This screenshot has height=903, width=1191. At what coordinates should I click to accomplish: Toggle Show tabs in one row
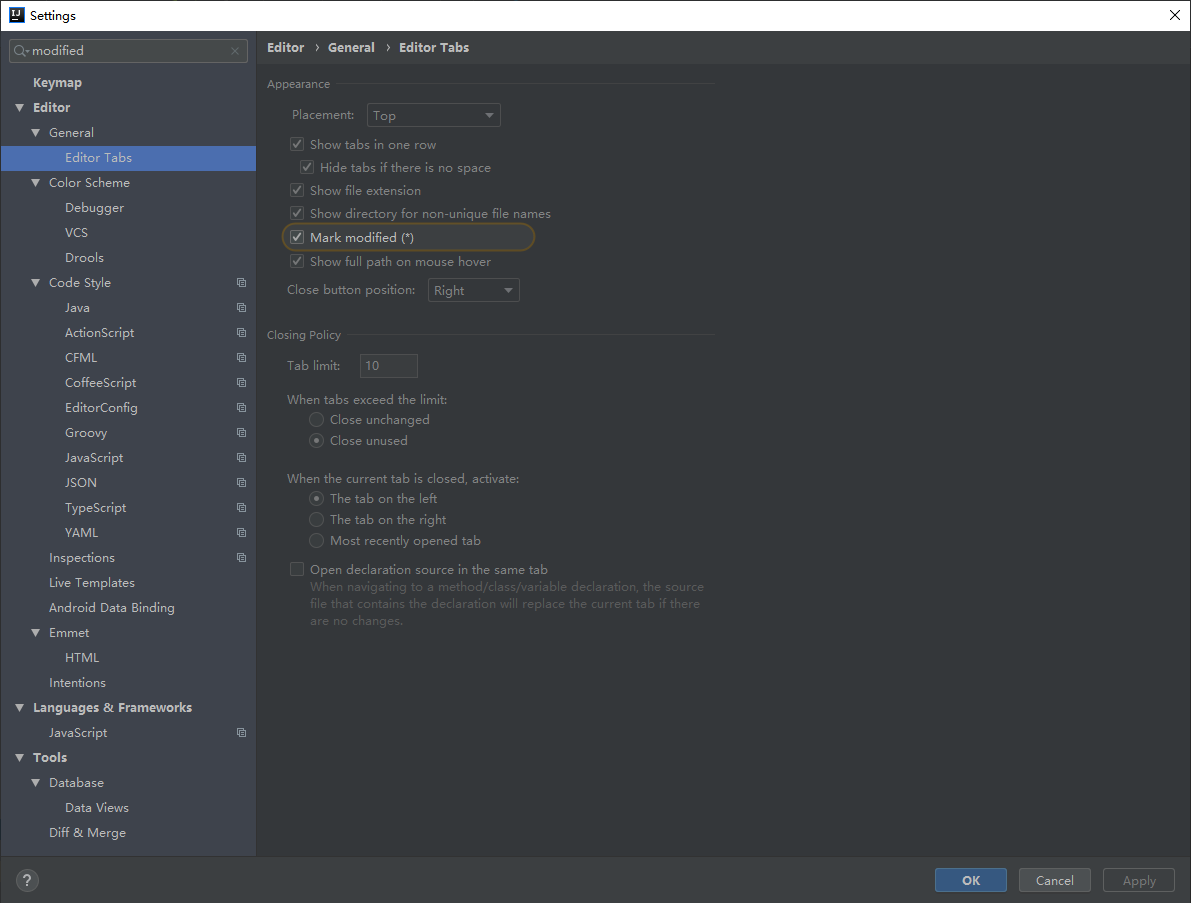click(297, 144)
